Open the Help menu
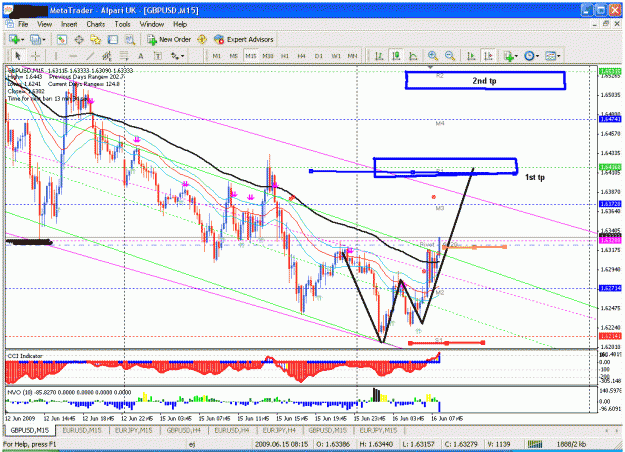This screenshot has height=452, width=625. tap(180, 24)
